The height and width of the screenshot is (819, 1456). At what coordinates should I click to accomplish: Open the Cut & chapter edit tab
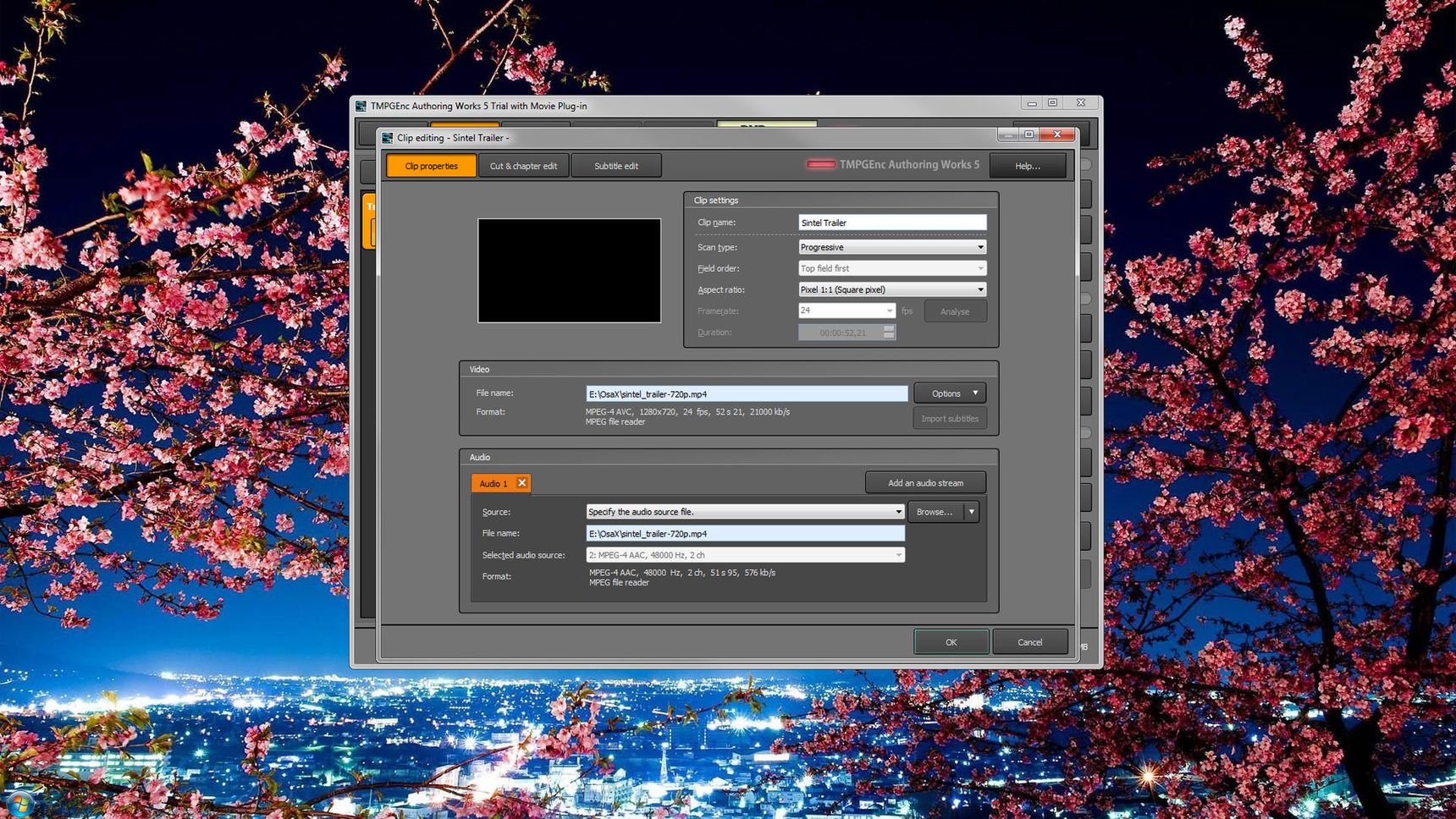coord(523,166)
